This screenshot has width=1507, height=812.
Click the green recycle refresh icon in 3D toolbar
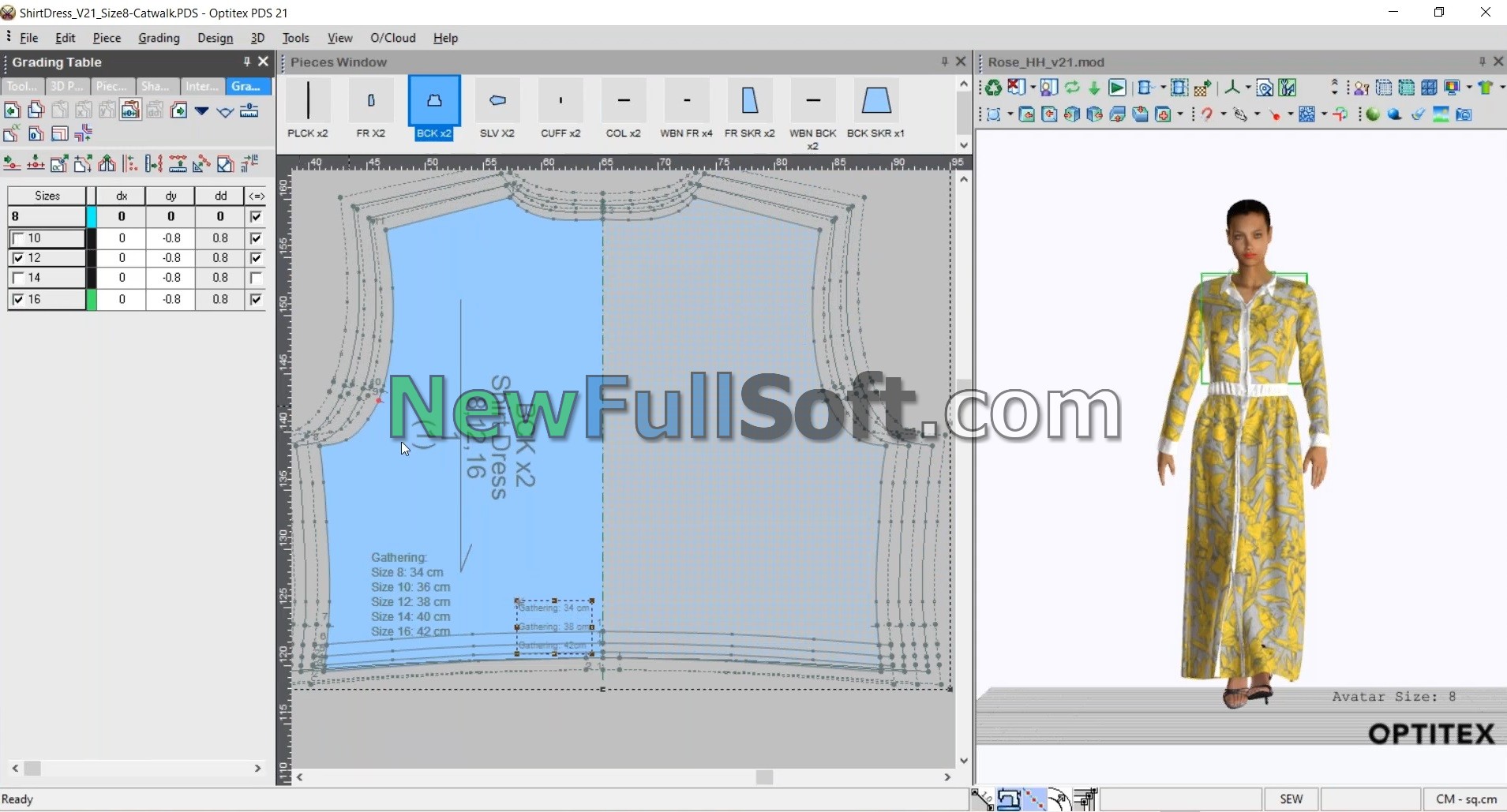[992, 88]
